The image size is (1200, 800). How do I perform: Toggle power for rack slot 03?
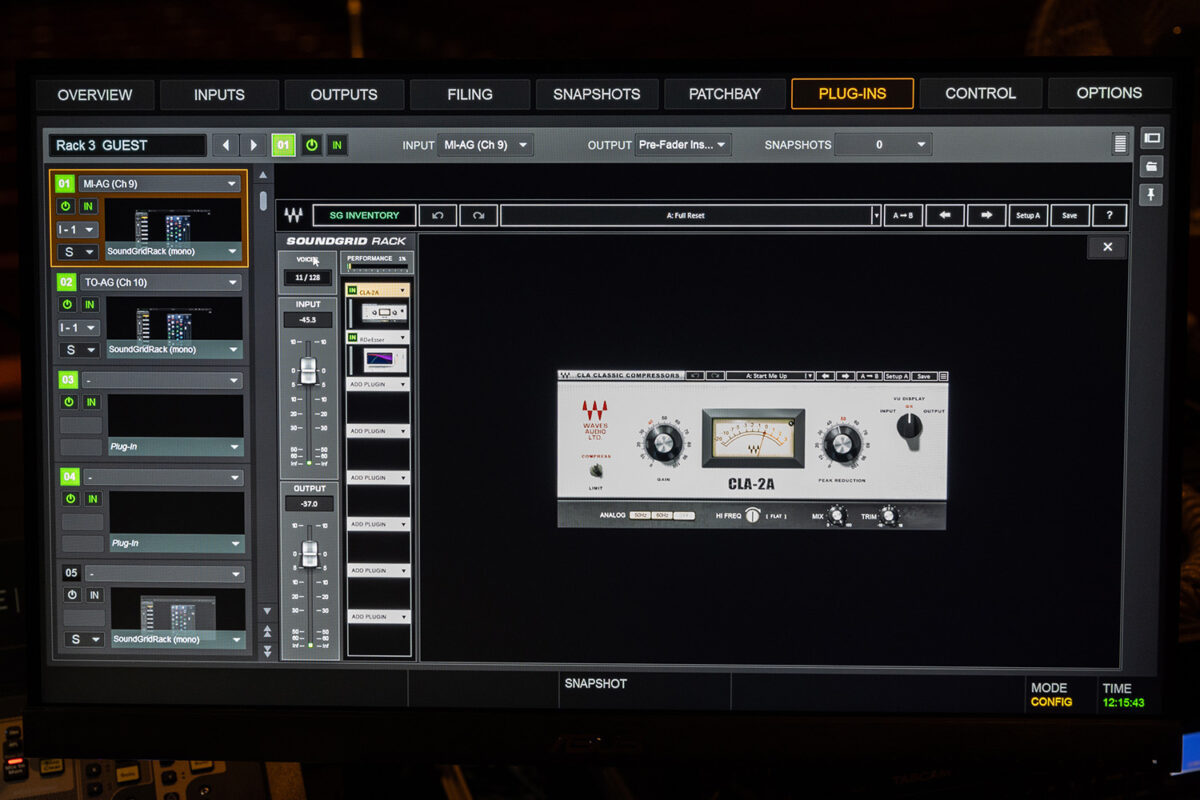click(x=69, y=401)
